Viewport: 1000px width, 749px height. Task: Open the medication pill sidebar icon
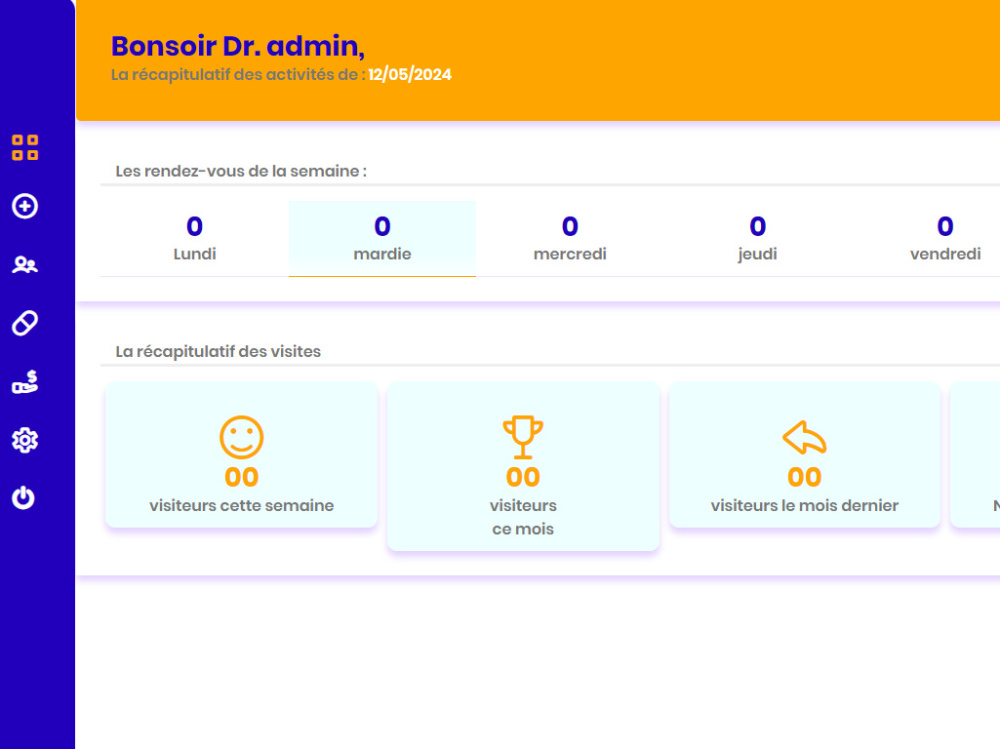pos(25,323)
